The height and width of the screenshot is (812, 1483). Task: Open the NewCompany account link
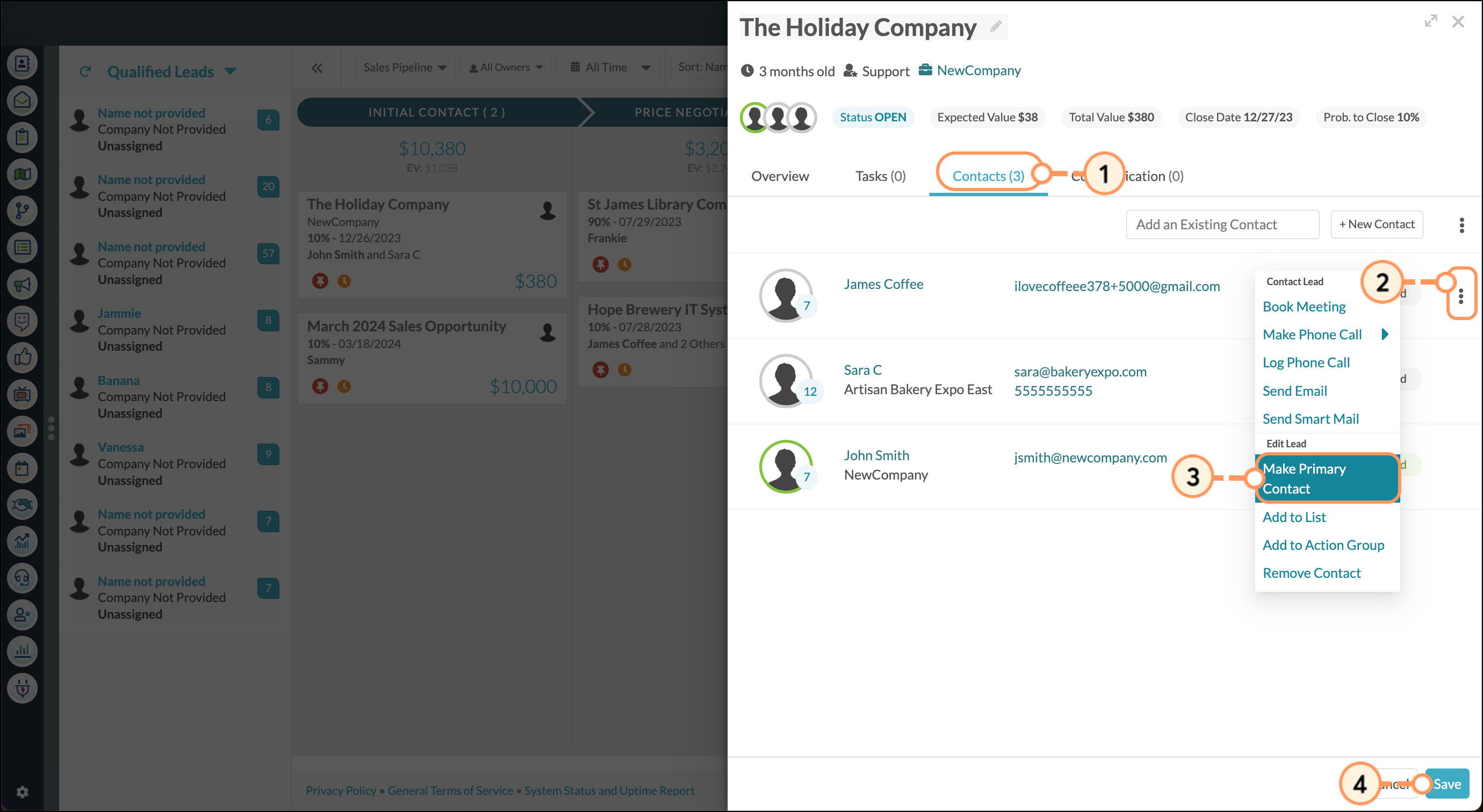(978, 71)
